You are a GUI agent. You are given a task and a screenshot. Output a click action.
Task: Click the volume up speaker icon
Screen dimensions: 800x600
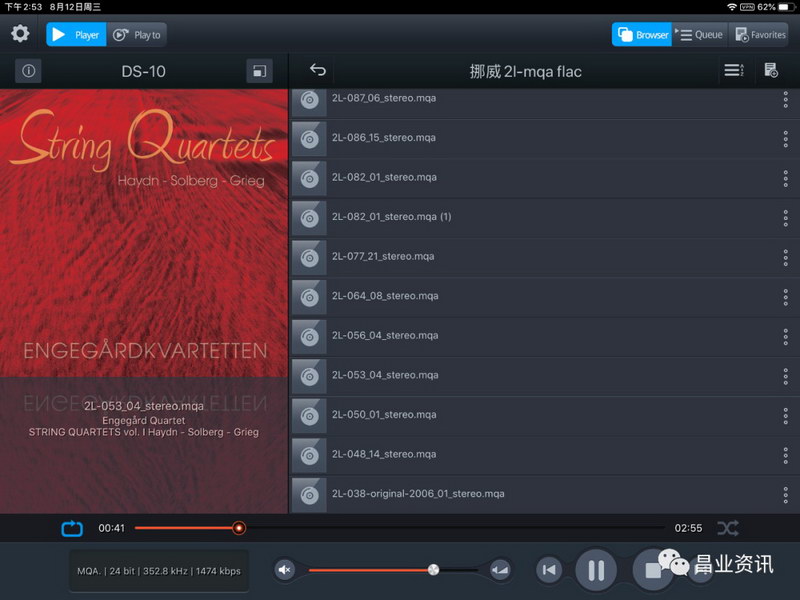(x=500, y=570)
